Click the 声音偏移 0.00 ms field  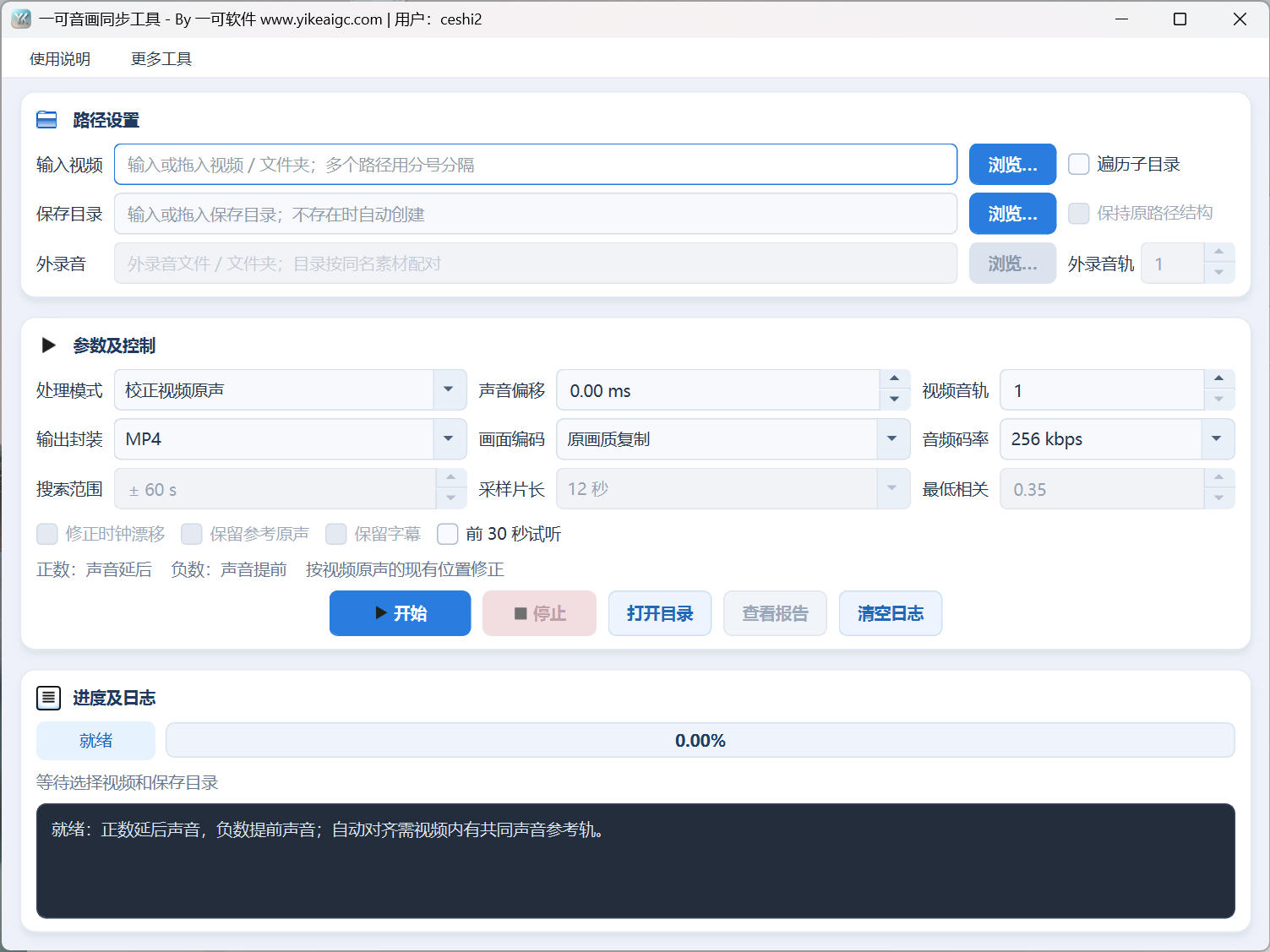click(718, 390)
